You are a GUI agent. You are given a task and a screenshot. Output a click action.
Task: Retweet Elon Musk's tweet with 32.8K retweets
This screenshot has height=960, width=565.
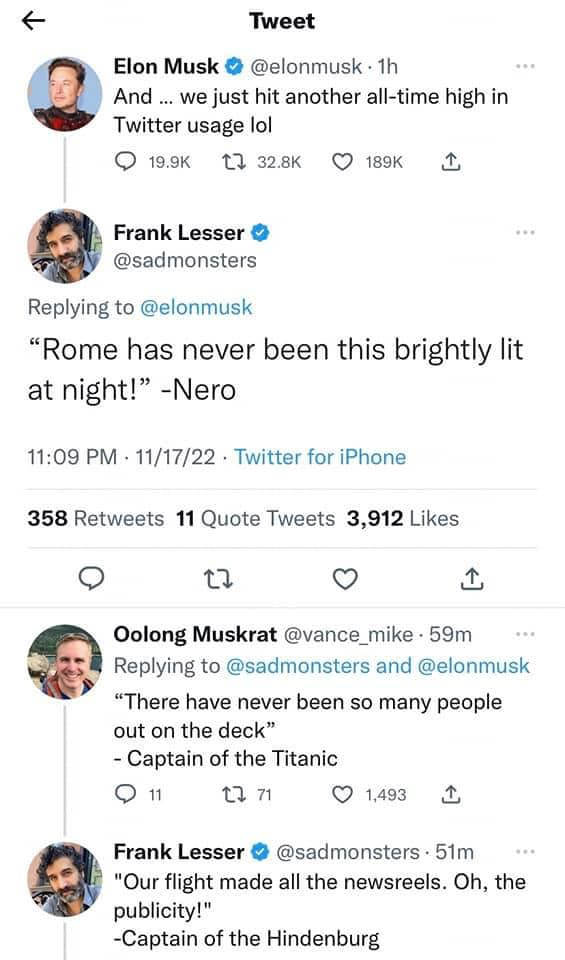(x=230, y=162)
